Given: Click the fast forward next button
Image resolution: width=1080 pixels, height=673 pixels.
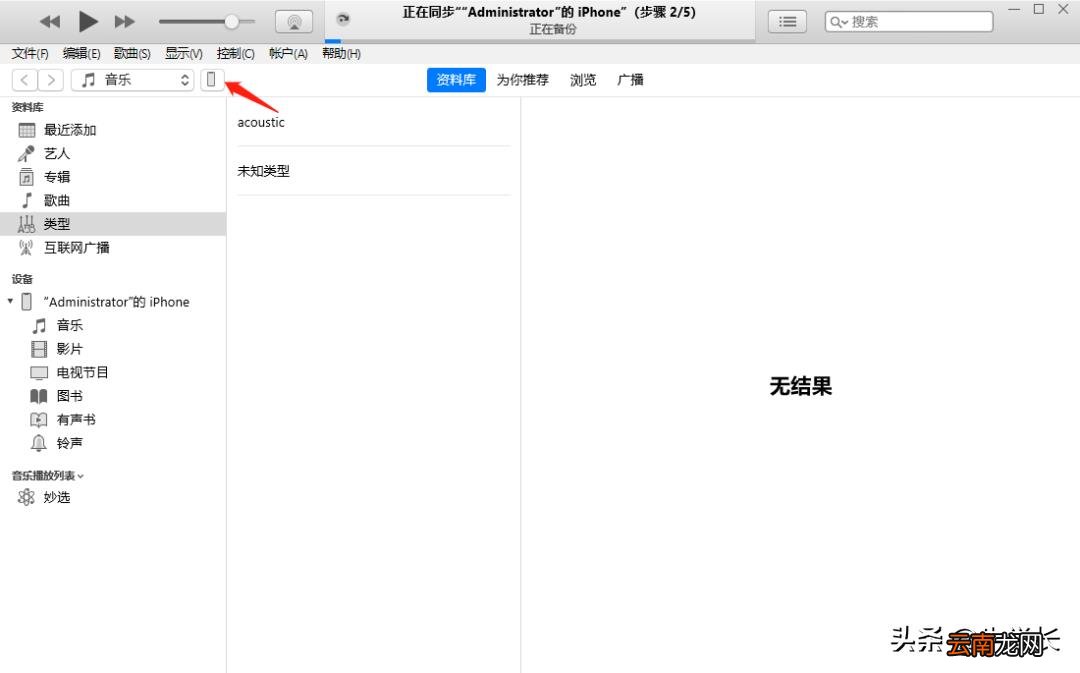Looking at the screenshot, I should [x=125, y=22].
